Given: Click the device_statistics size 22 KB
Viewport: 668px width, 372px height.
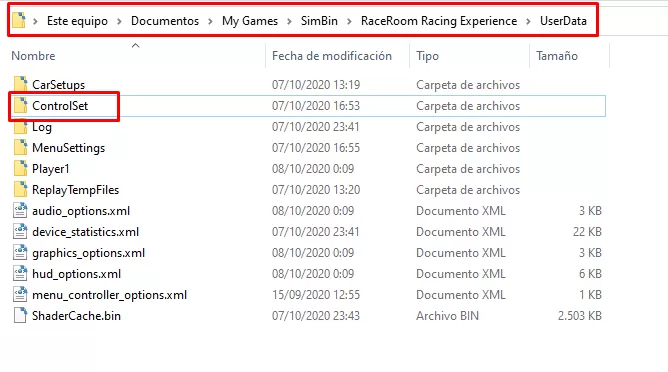Looking at the screenshot, I should click(587, 232).
